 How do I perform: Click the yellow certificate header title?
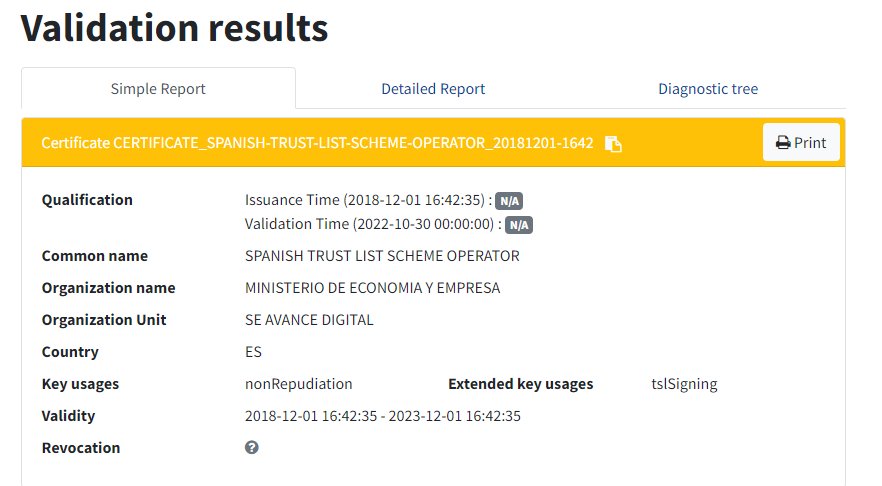point(320,144)
